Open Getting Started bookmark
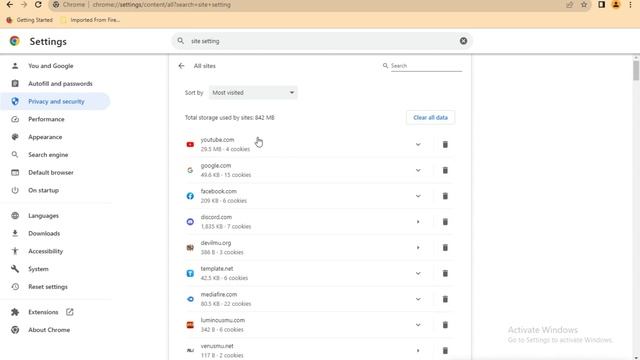 (x=29, y=20)
